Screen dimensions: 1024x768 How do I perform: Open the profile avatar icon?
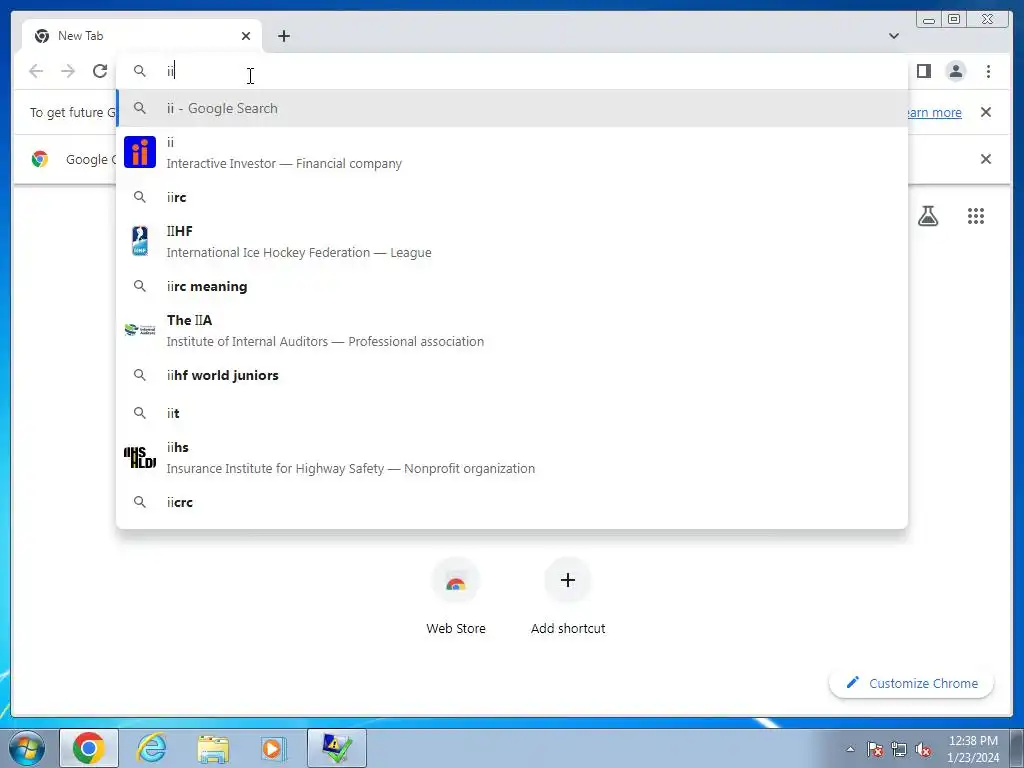click(955, 71)
